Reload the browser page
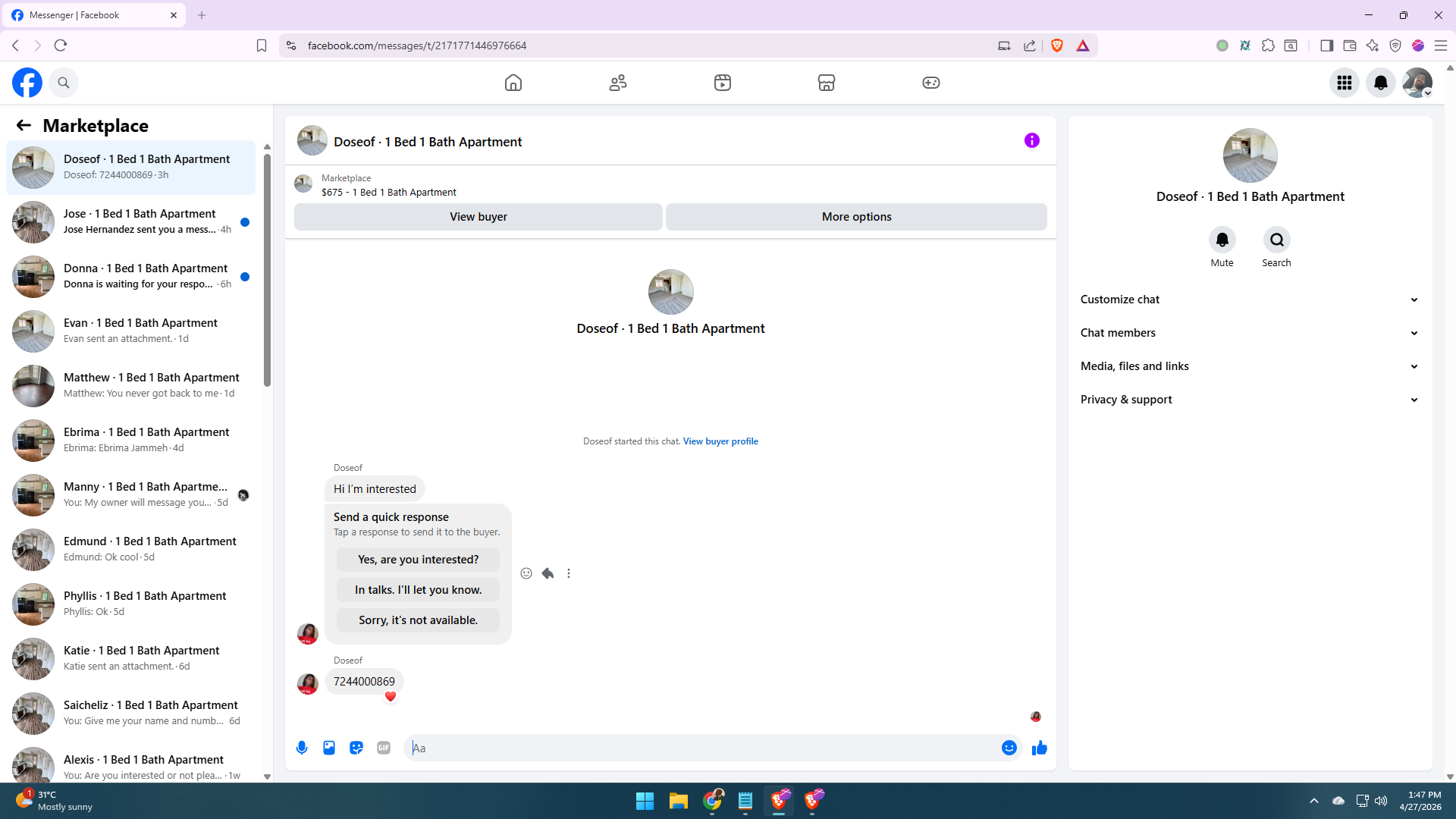This screenshot has width=1456, height=819. pos(61,45)
